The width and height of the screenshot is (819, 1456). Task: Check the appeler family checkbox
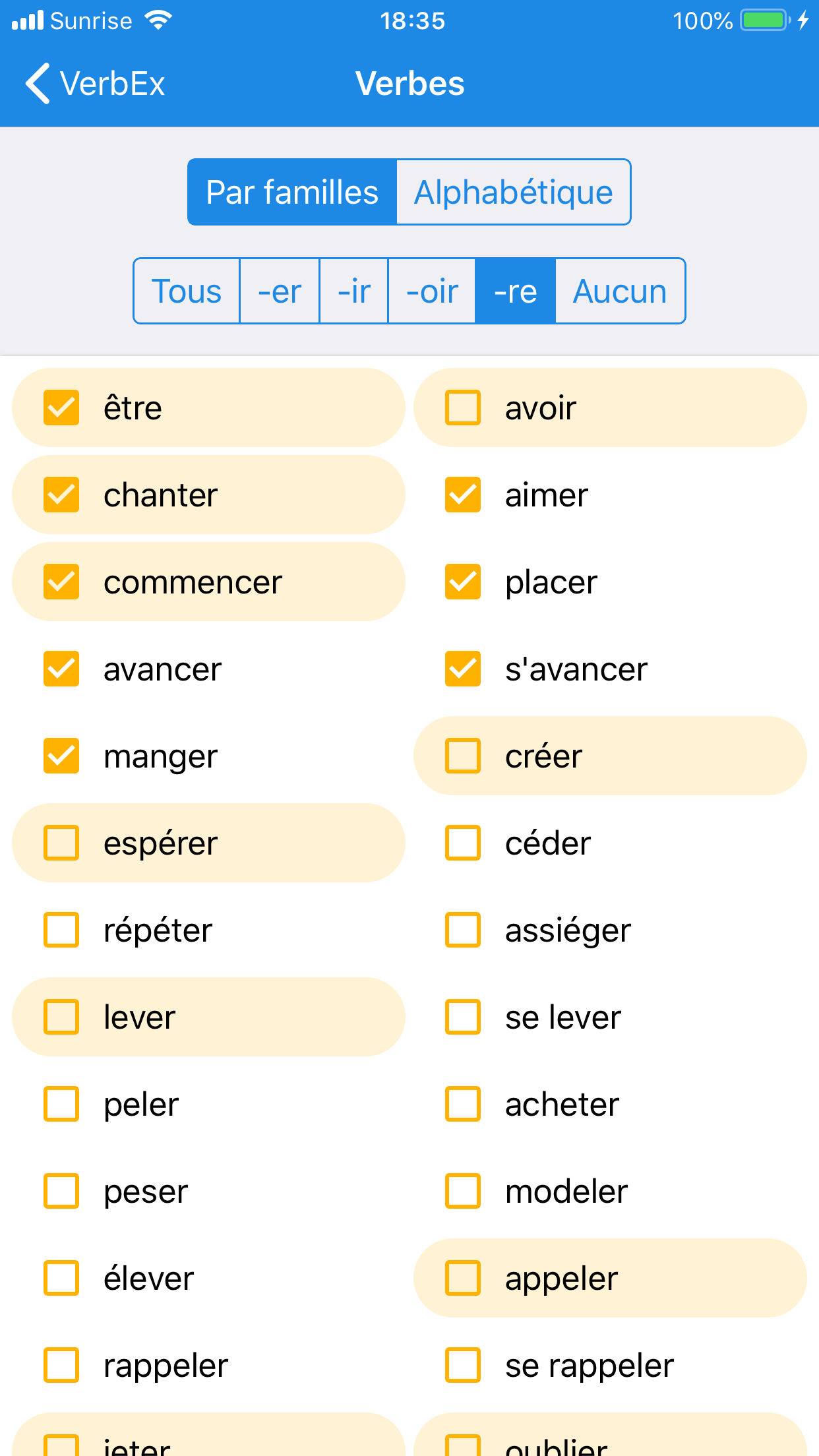(463, 1278)
